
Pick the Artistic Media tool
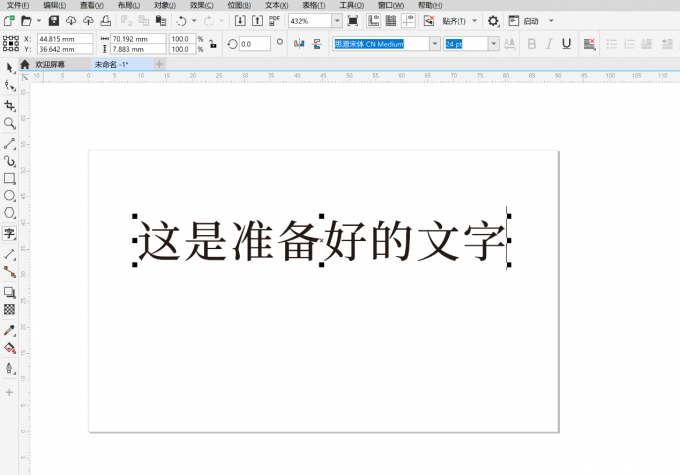click(x=10, y=161)
